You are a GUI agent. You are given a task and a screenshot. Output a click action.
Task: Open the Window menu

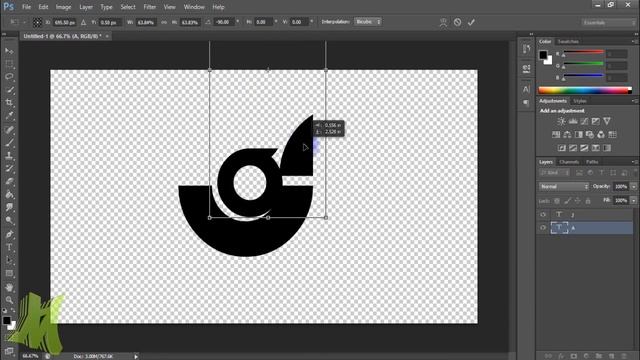tap(194, 7)
